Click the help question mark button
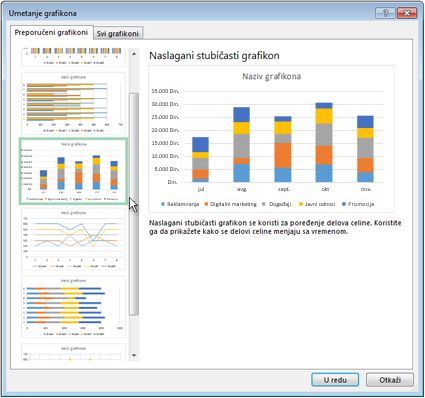This screenshot has width=425, height=398. pos(385,13)
